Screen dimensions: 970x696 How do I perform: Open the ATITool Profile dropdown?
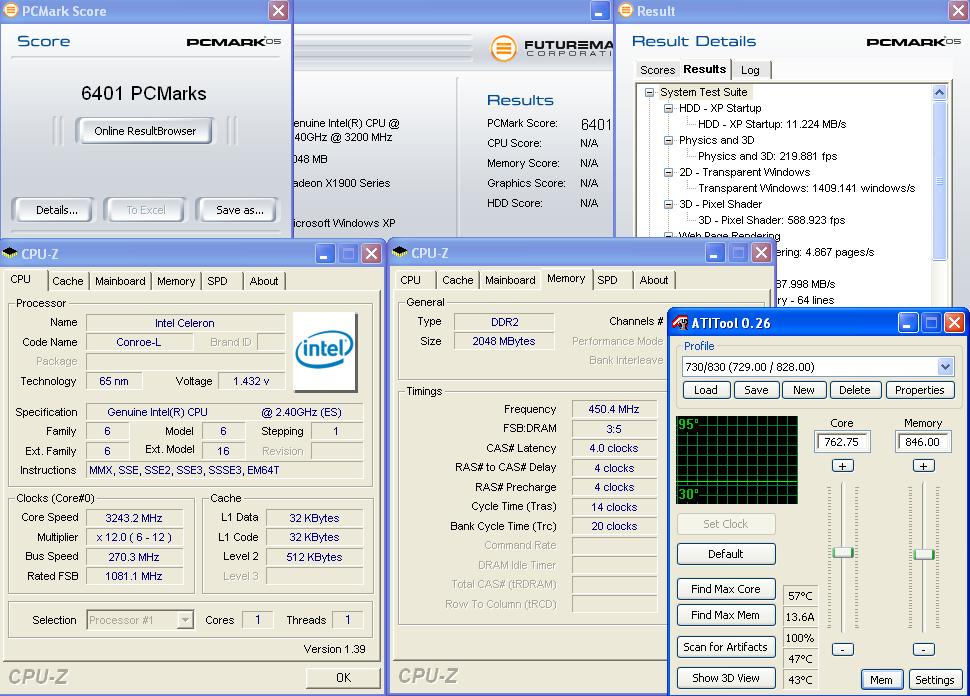(x=945, y=367)
